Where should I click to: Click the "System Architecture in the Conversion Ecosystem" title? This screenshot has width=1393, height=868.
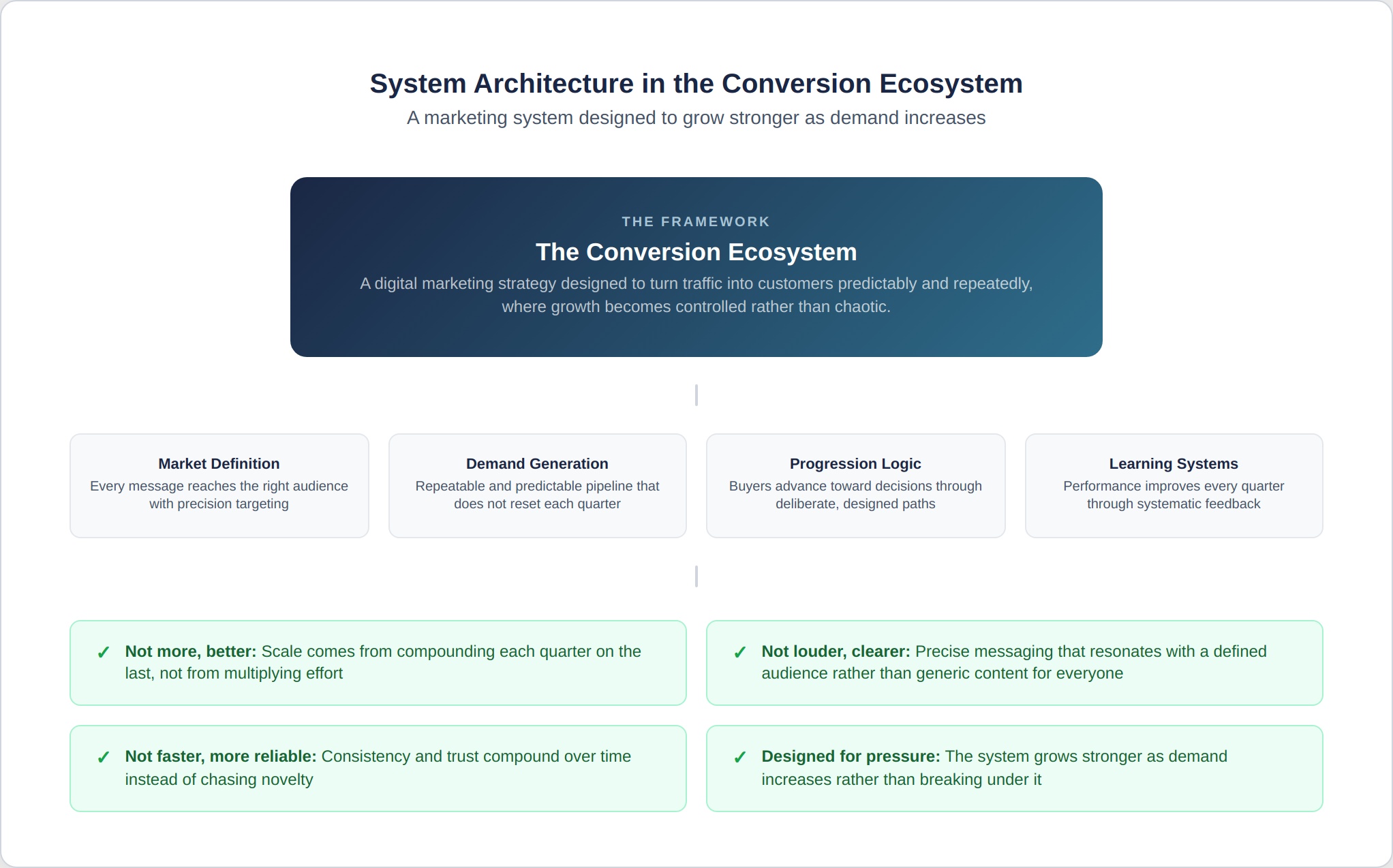(x=696, y=84)
